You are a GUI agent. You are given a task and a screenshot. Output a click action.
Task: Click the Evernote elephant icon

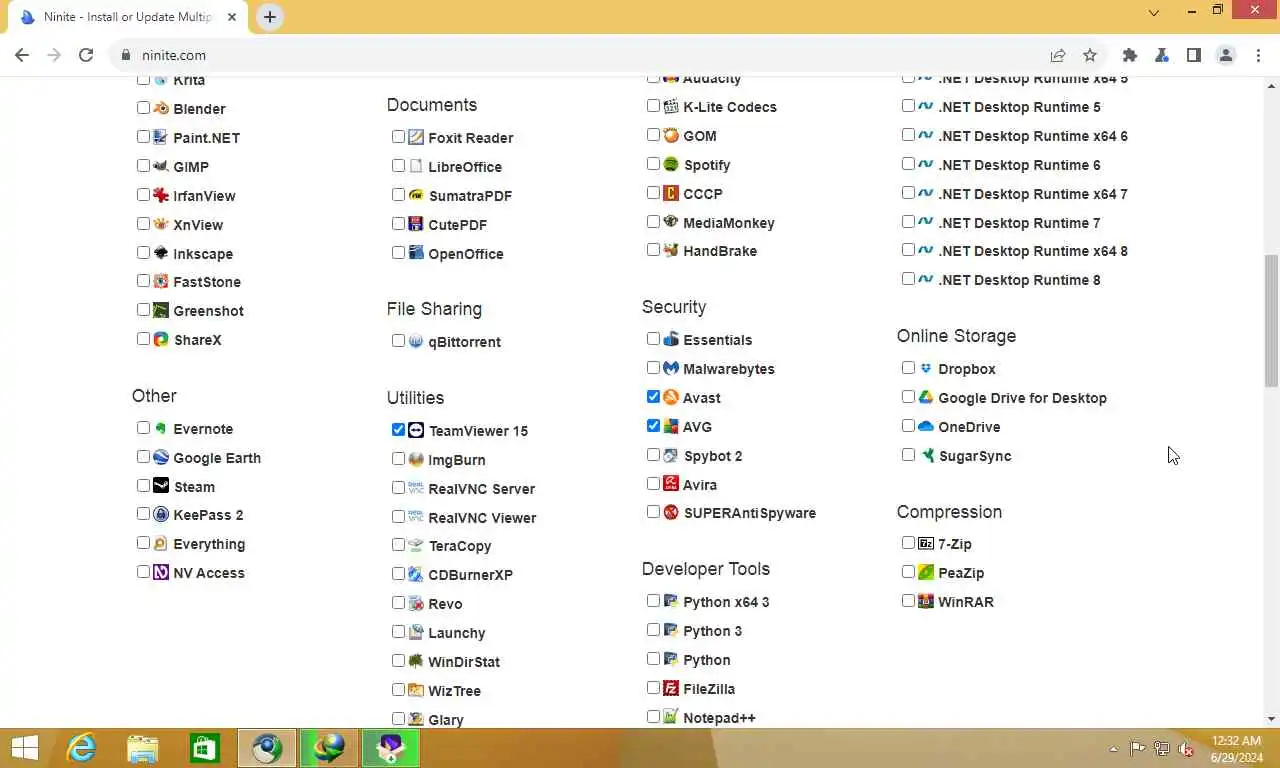pyautogui.click(x=160, y=428)
